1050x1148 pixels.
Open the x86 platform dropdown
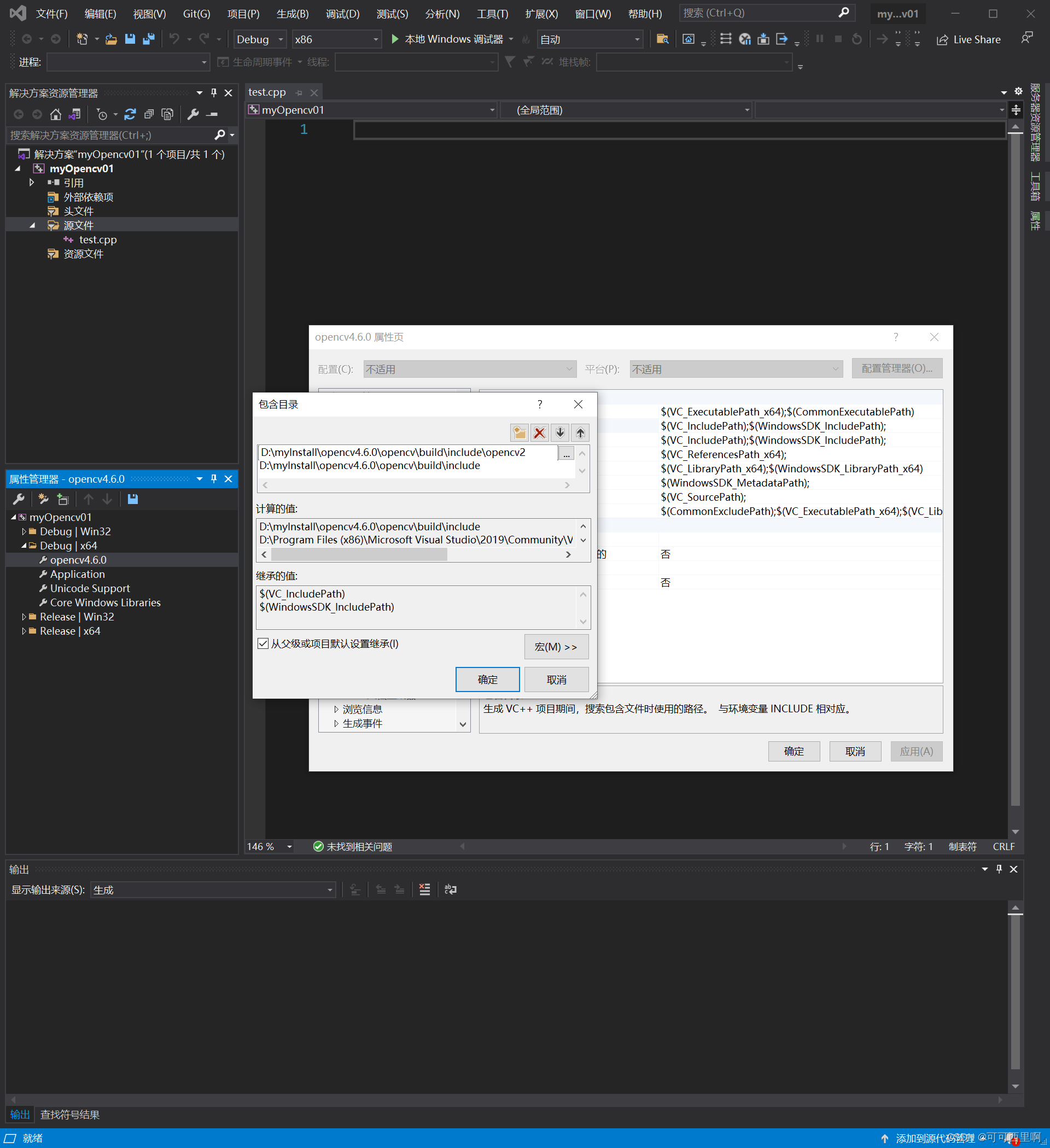[336, 39]
